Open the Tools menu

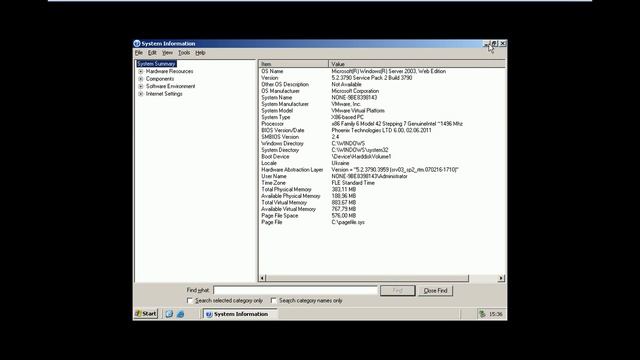point(184,53)
